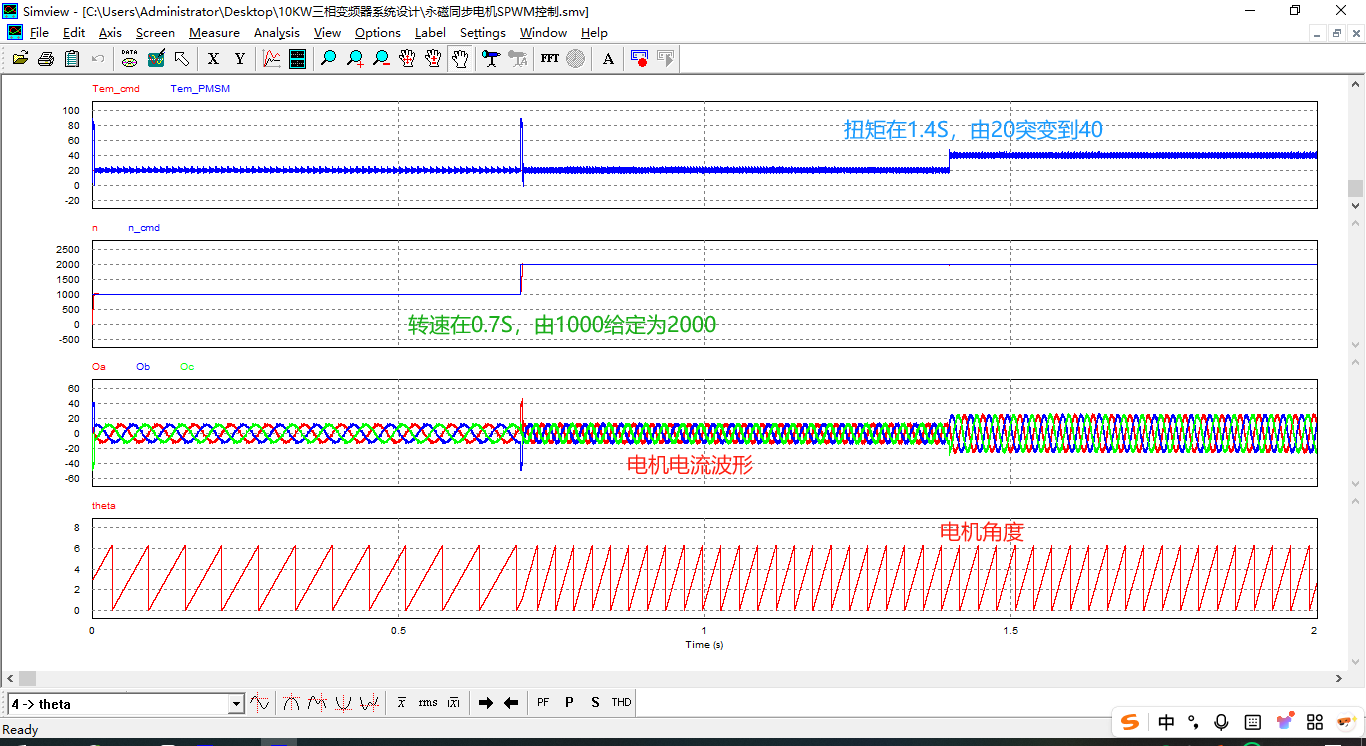Click the vertical scrollbar thumb
The height and width of the screenshot is (746, 1366).
coord(1355,188)
